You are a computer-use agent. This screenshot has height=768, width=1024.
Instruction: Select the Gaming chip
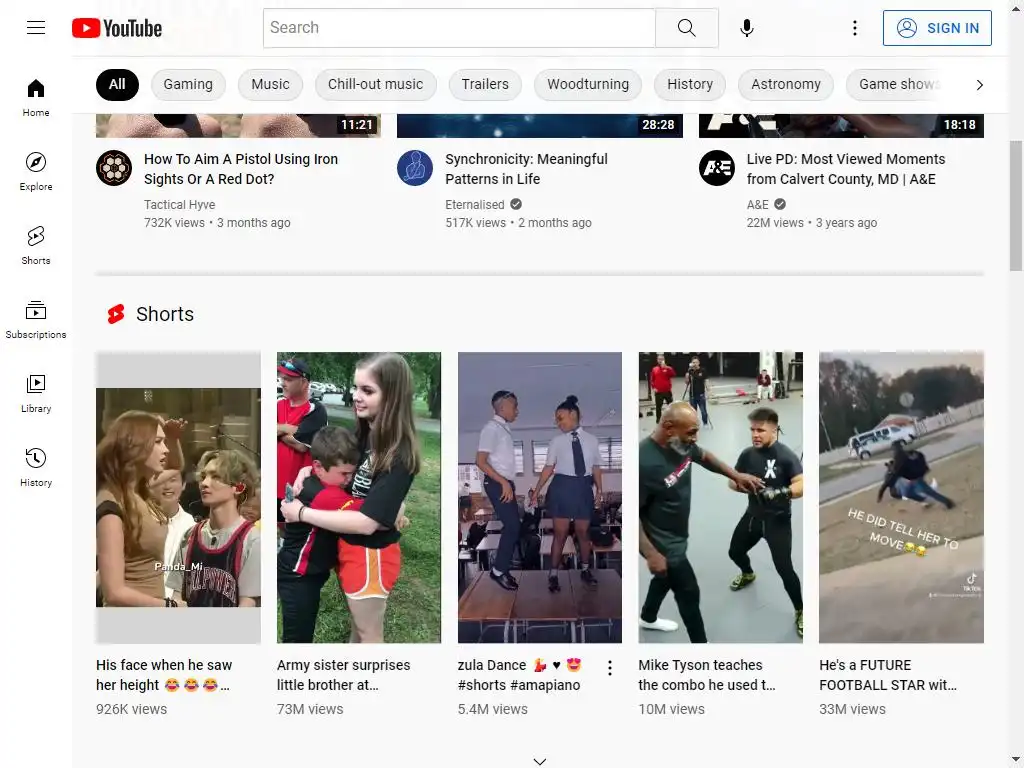(188, 85)
